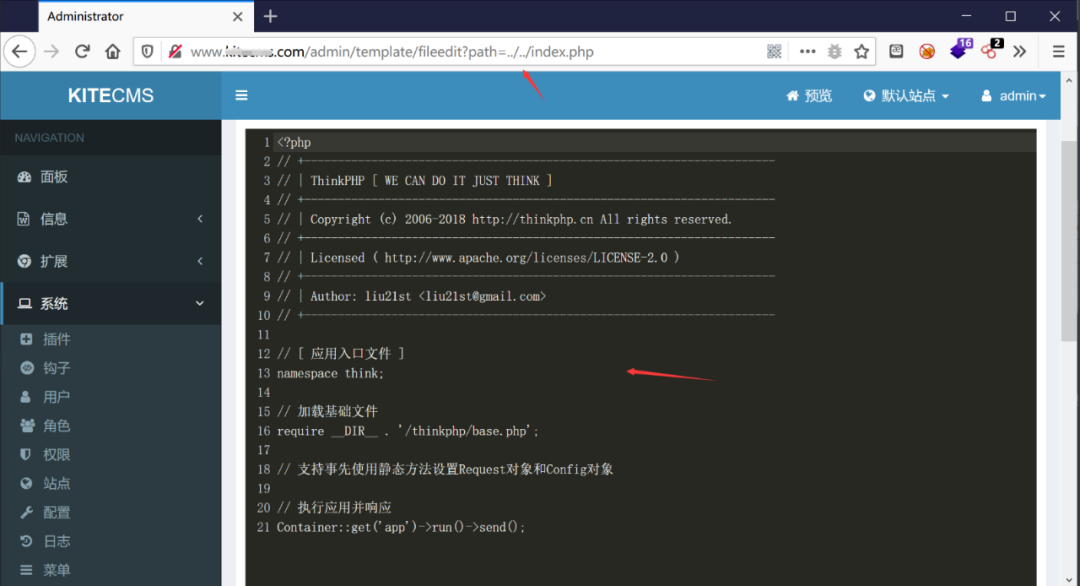
Task: Open the reader-style sidebar extension icon
Action: [x=896, y=51]
